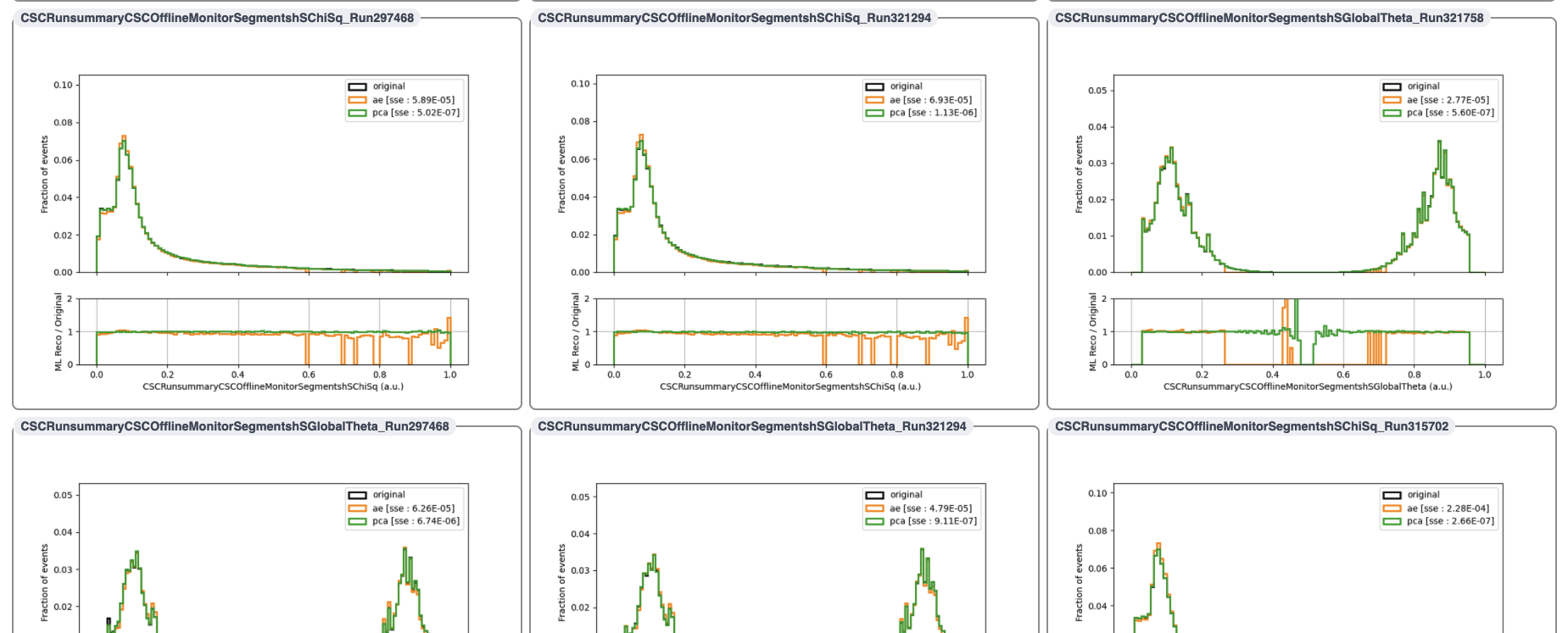Click the ratio subplot of ChiSq Run321294
Screen dimensions: 1568x633
pyautogui.click(x=791, y=331)
